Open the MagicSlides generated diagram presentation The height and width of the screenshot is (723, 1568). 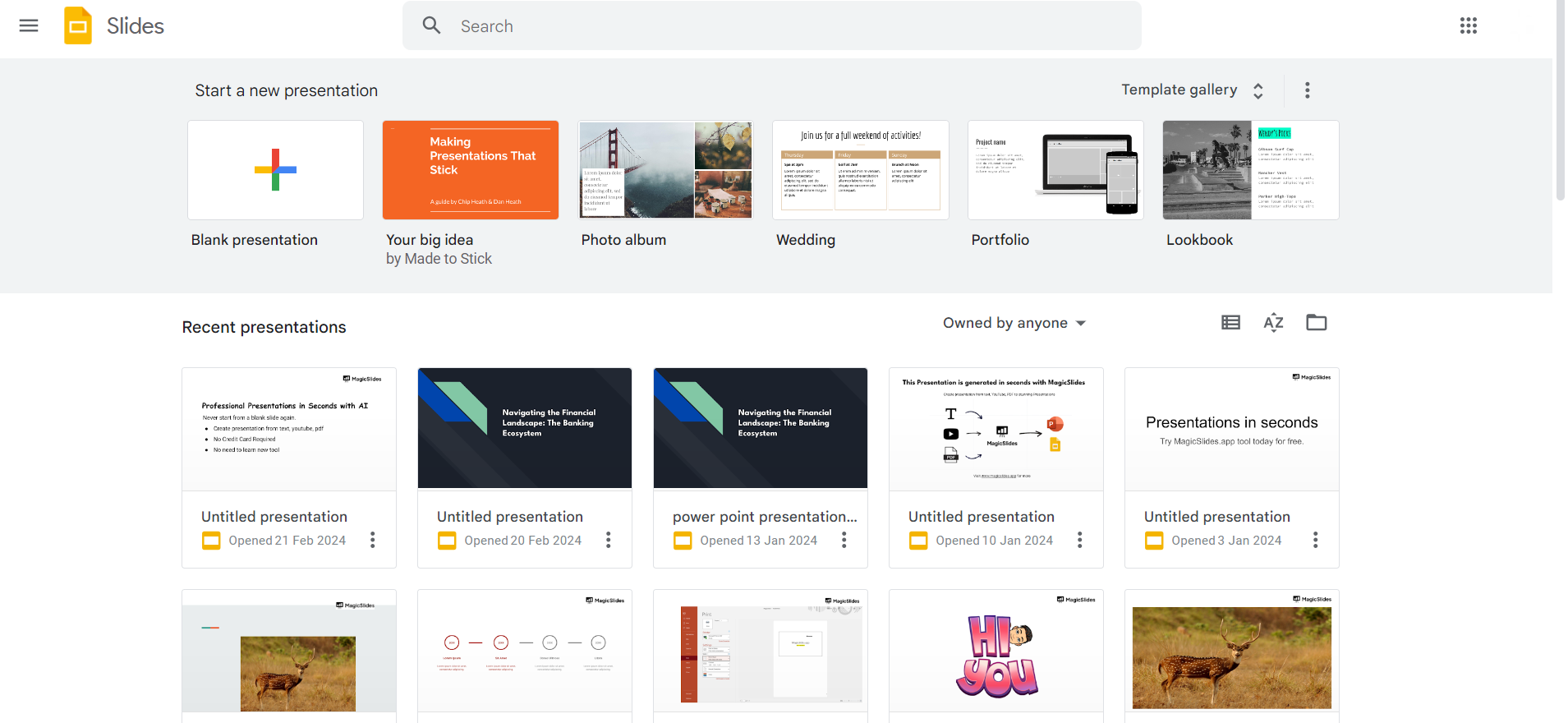(996, 429)
